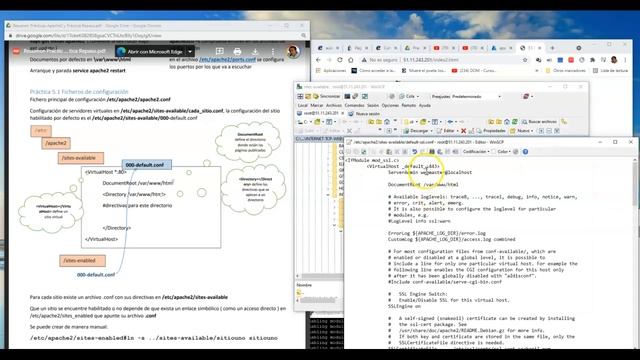Screen dimensions: 640x360
Task: Click the print icon in Drive viewer
Action: (x=237, y=52)
